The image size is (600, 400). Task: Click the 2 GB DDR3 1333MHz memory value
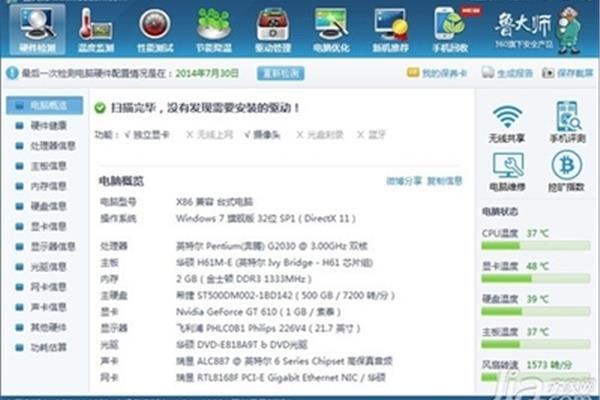pos(244,279)
